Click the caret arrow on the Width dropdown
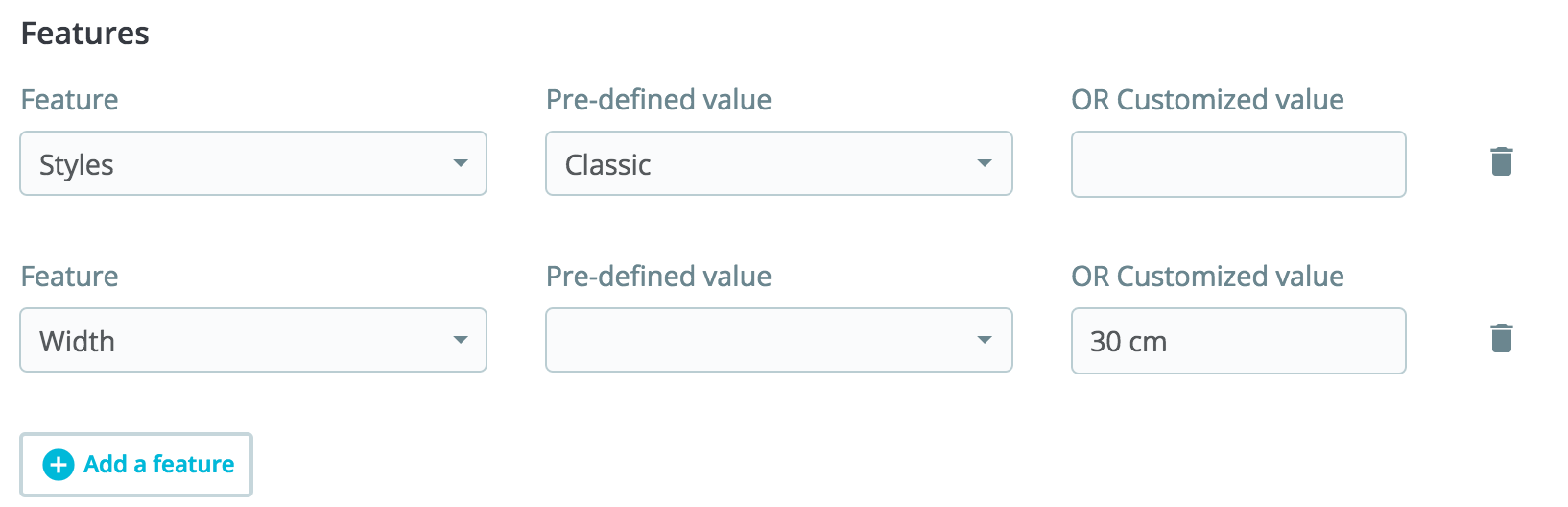Viewport: 1568px width, 507px height. (x=461, y=341)
